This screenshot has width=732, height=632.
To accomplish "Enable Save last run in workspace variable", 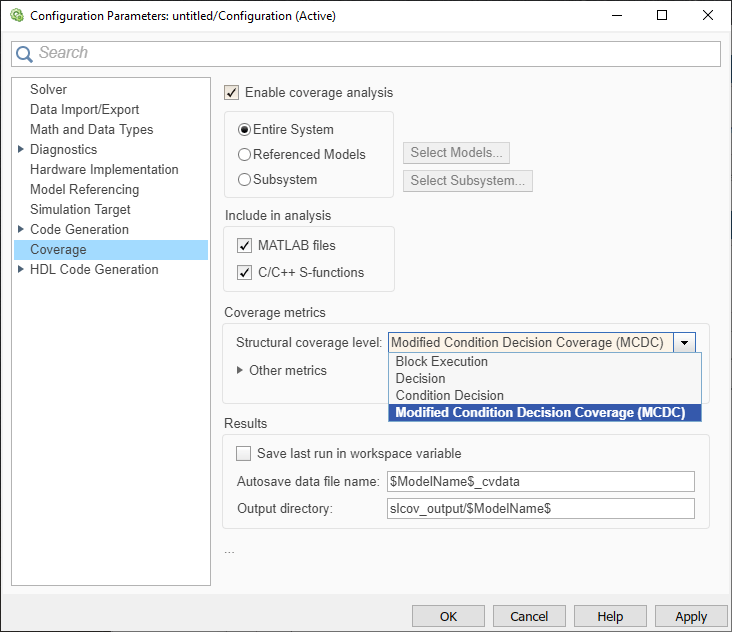I will tap(244, 453).
